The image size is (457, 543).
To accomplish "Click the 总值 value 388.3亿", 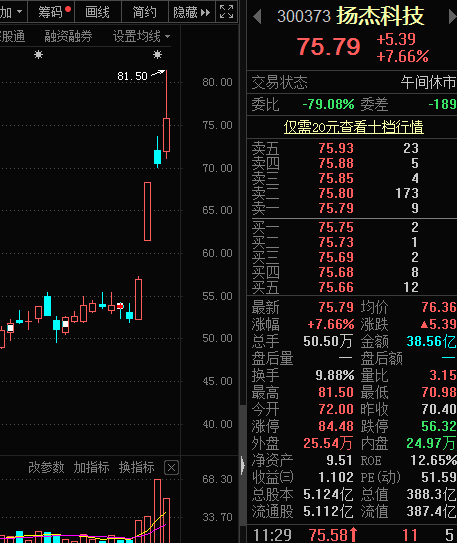I will pos(431,494).
